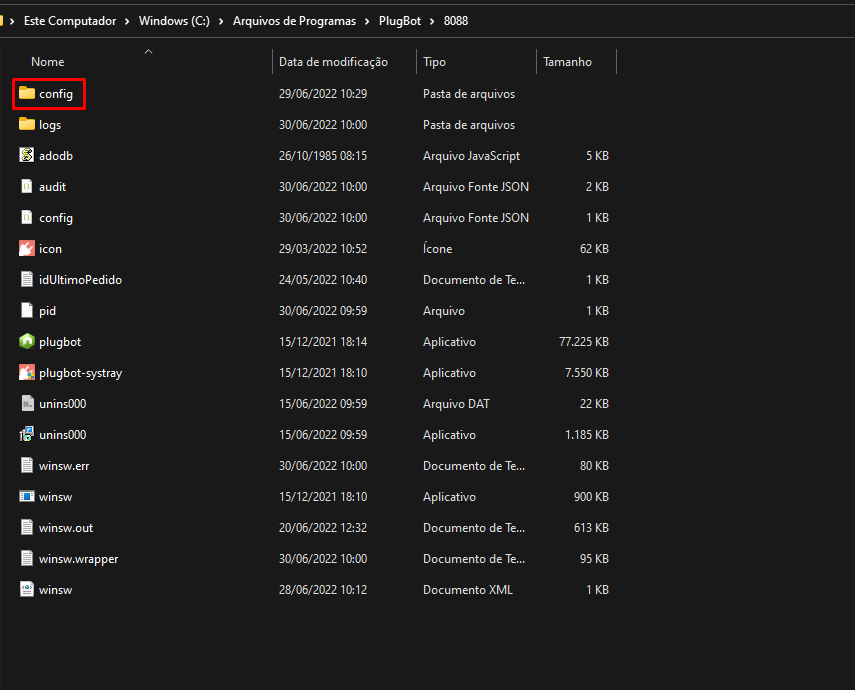Click the Ícone type cell
855x690 pixels.
pyautogui.click(x=437, y=249)
